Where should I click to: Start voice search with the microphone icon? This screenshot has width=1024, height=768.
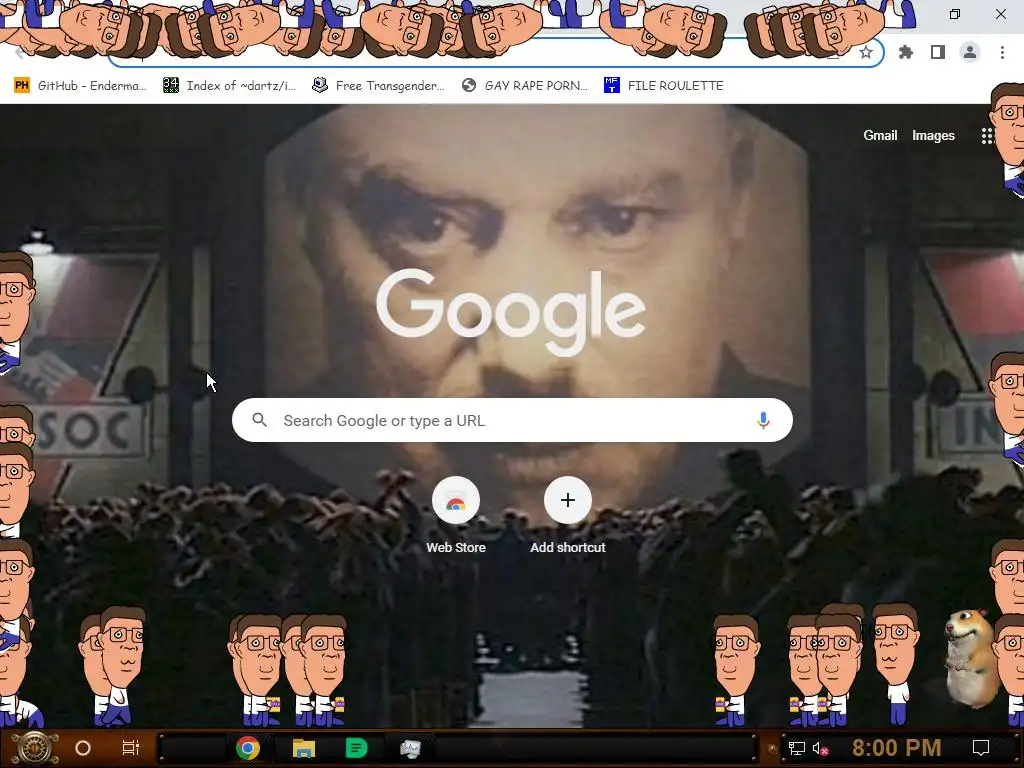pos(763,420)
